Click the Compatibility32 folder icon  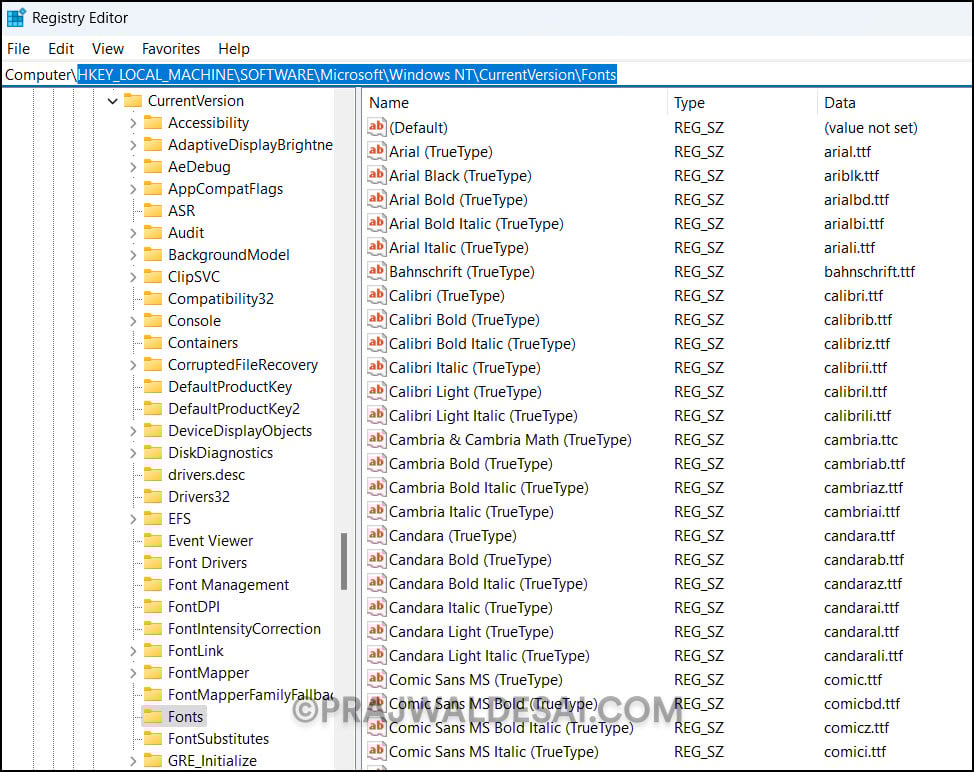[153, 299]
